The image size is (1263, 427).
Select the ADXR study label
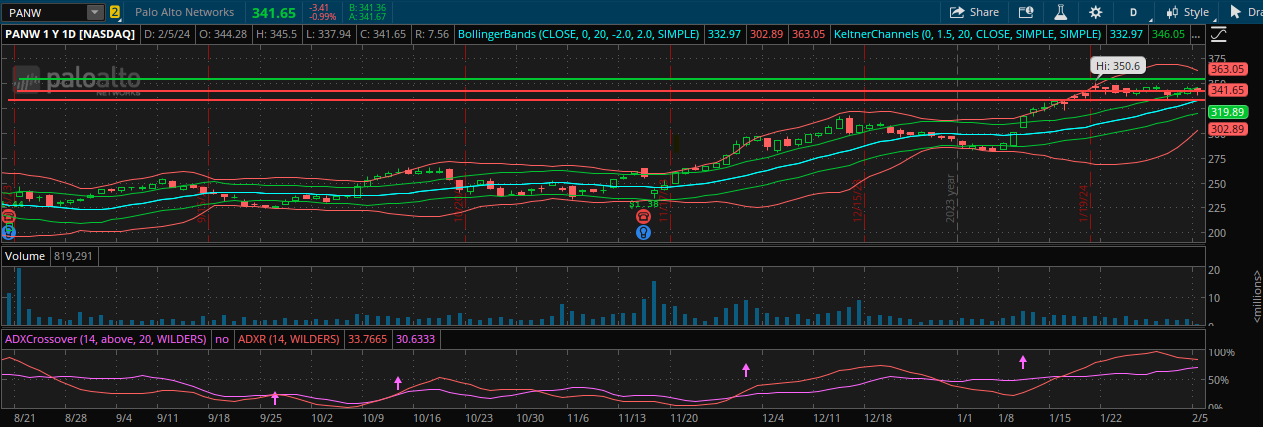[x=291, y=339]
